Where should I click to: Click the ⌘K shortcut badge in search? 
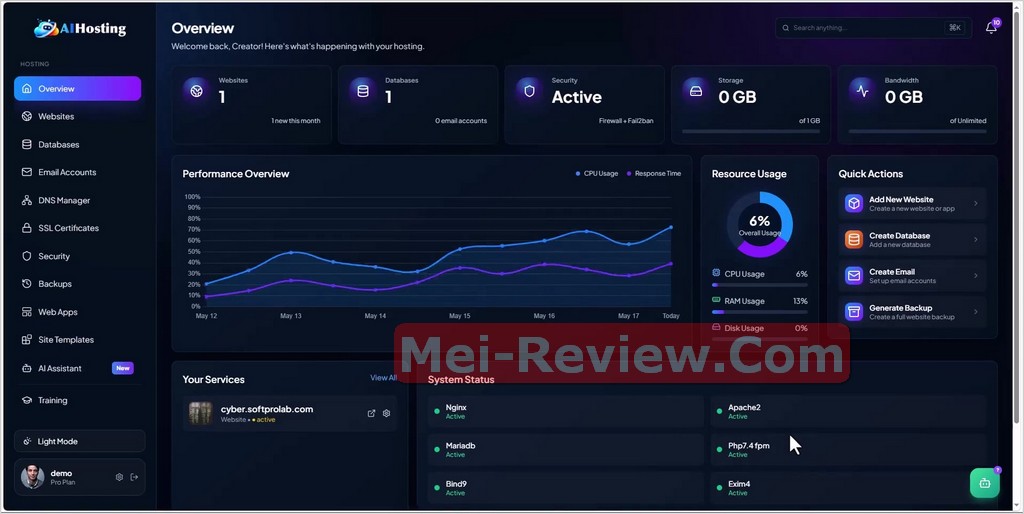click(955, 28)
